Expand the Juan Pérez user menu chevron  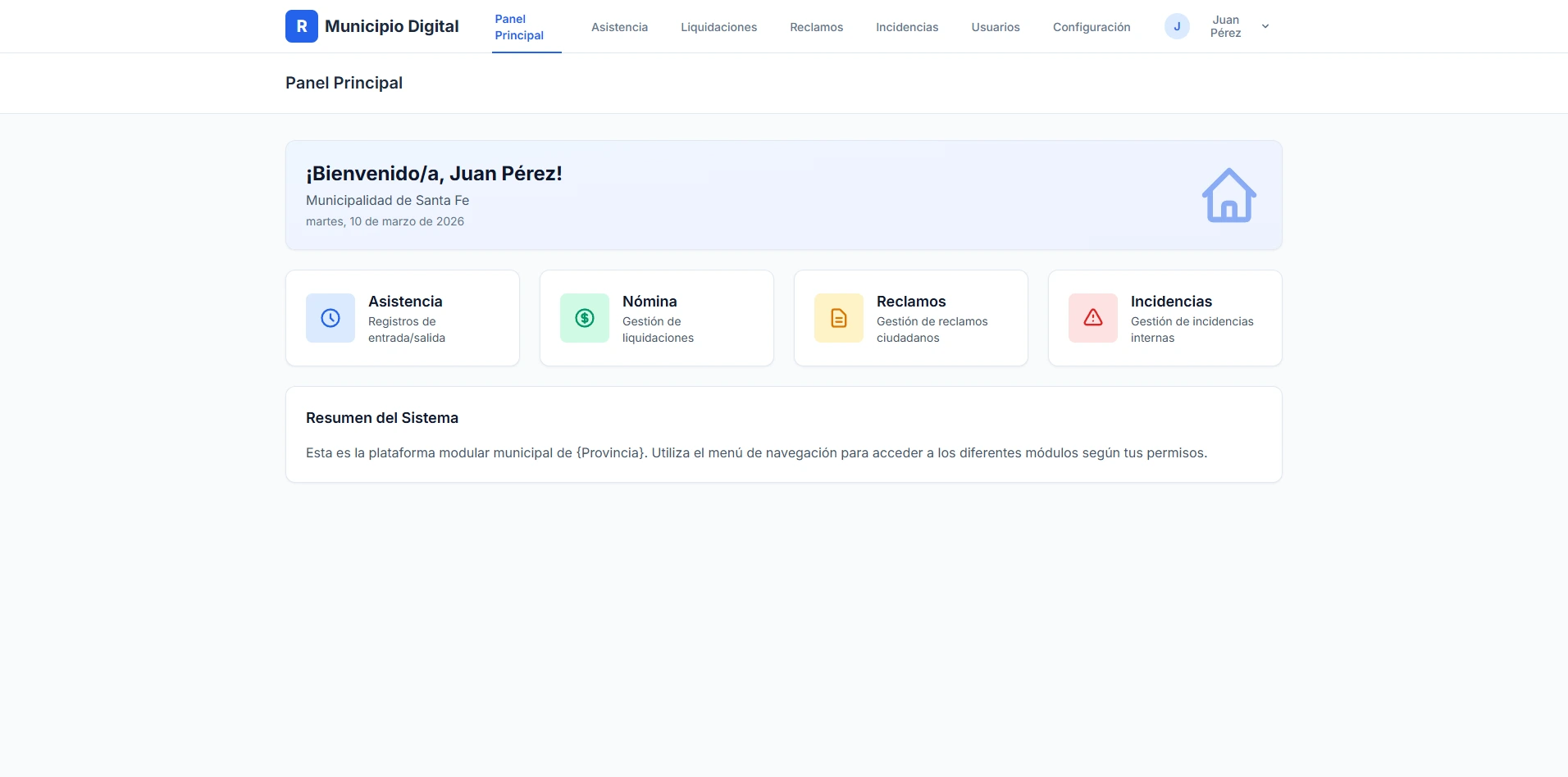click(1265, 26)
